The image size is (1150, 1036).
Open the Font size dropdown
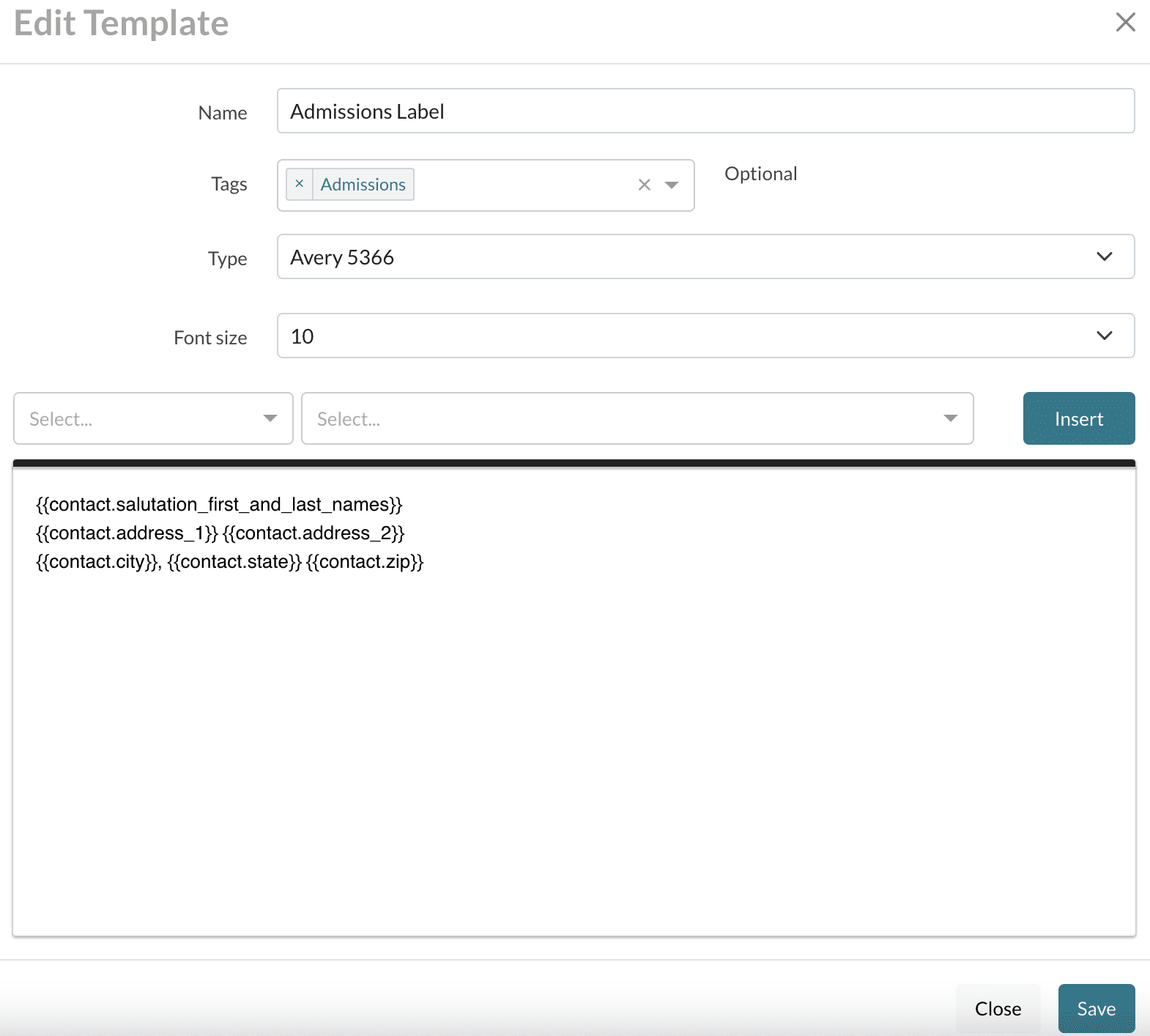[705, 336]
